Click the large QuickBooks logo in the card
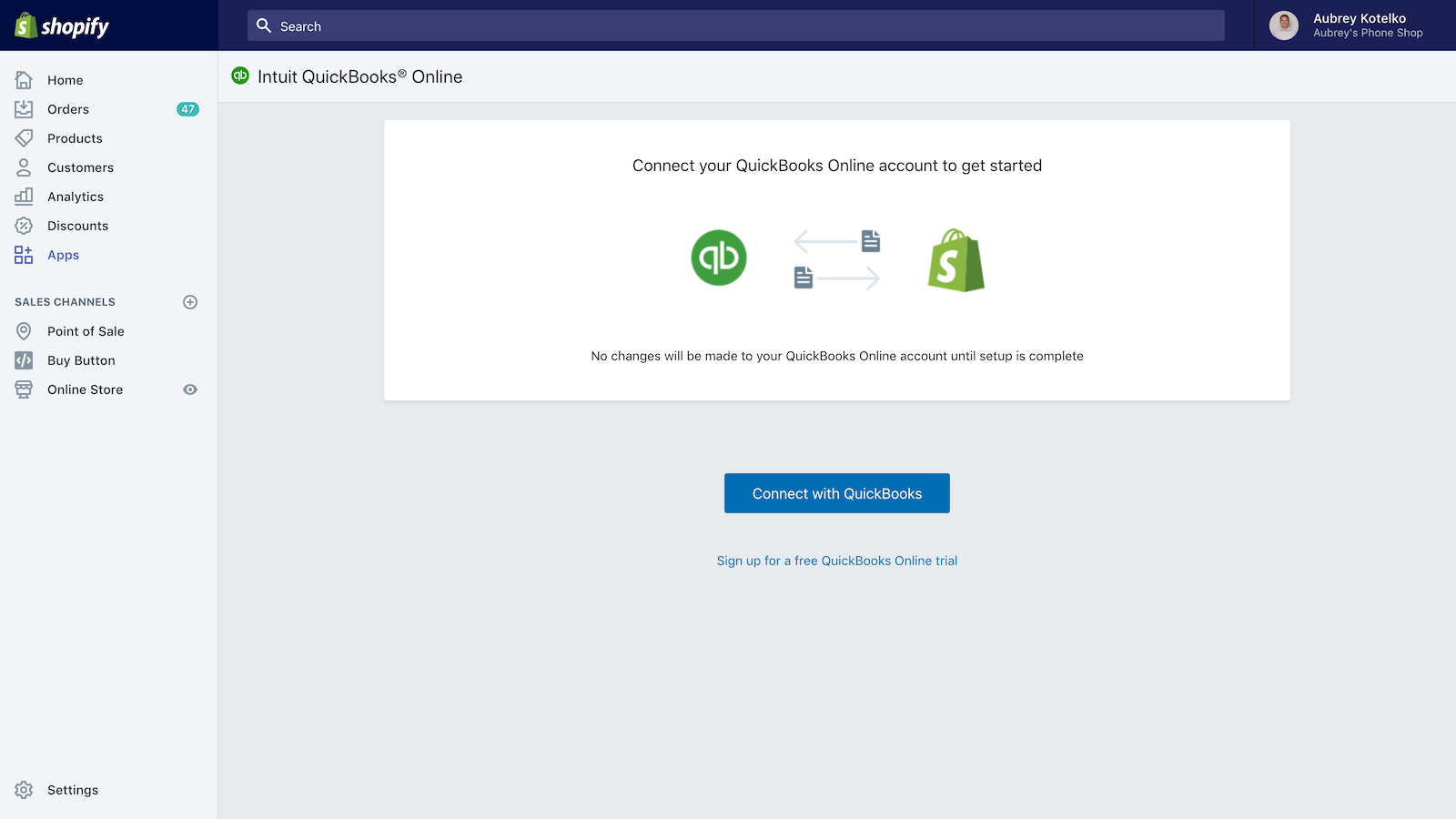Screen dimensions: 1456x819 tap(719, 258)
